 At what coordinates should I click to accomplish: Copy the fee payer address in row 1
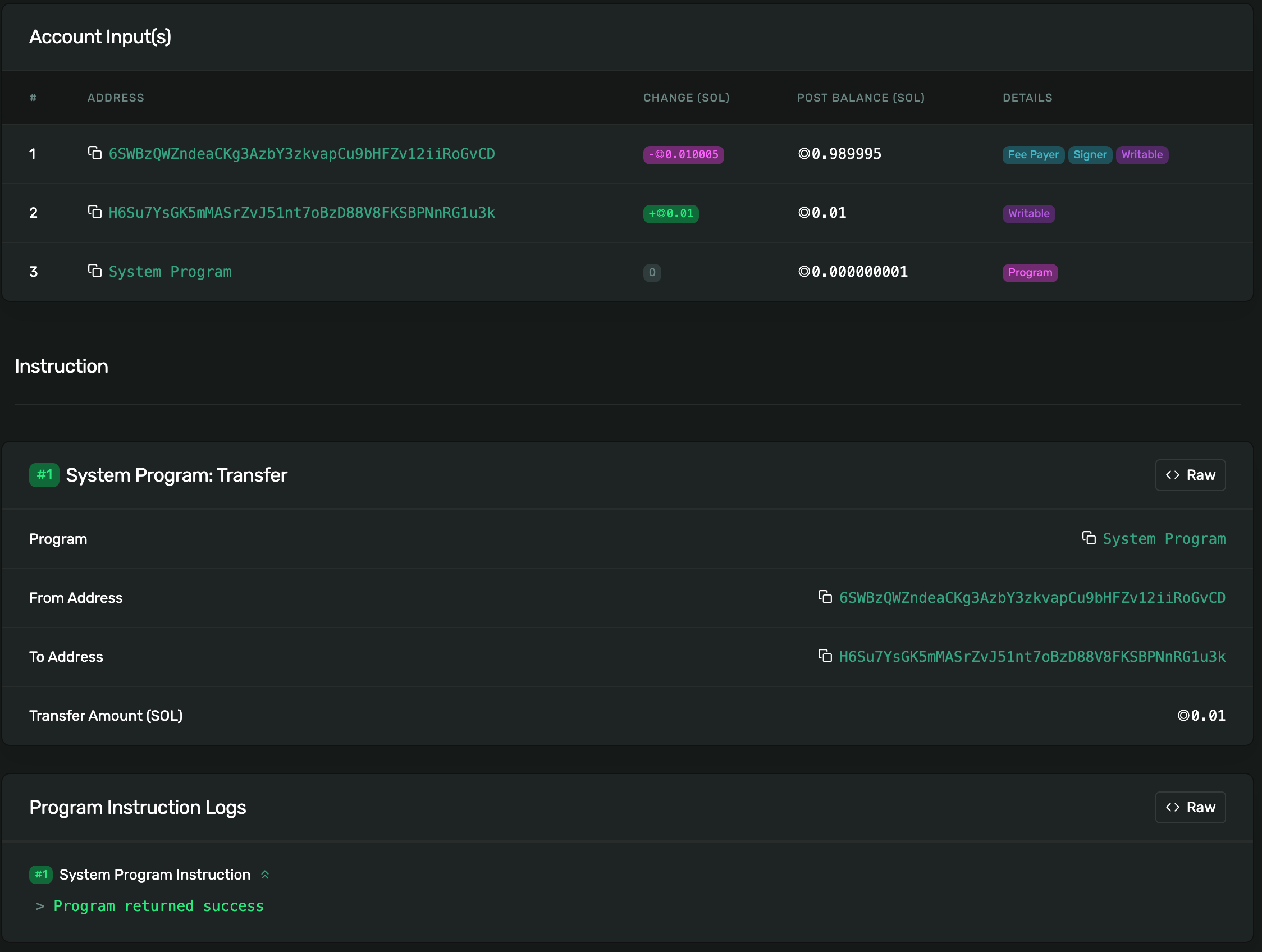[x=95, y=153]
